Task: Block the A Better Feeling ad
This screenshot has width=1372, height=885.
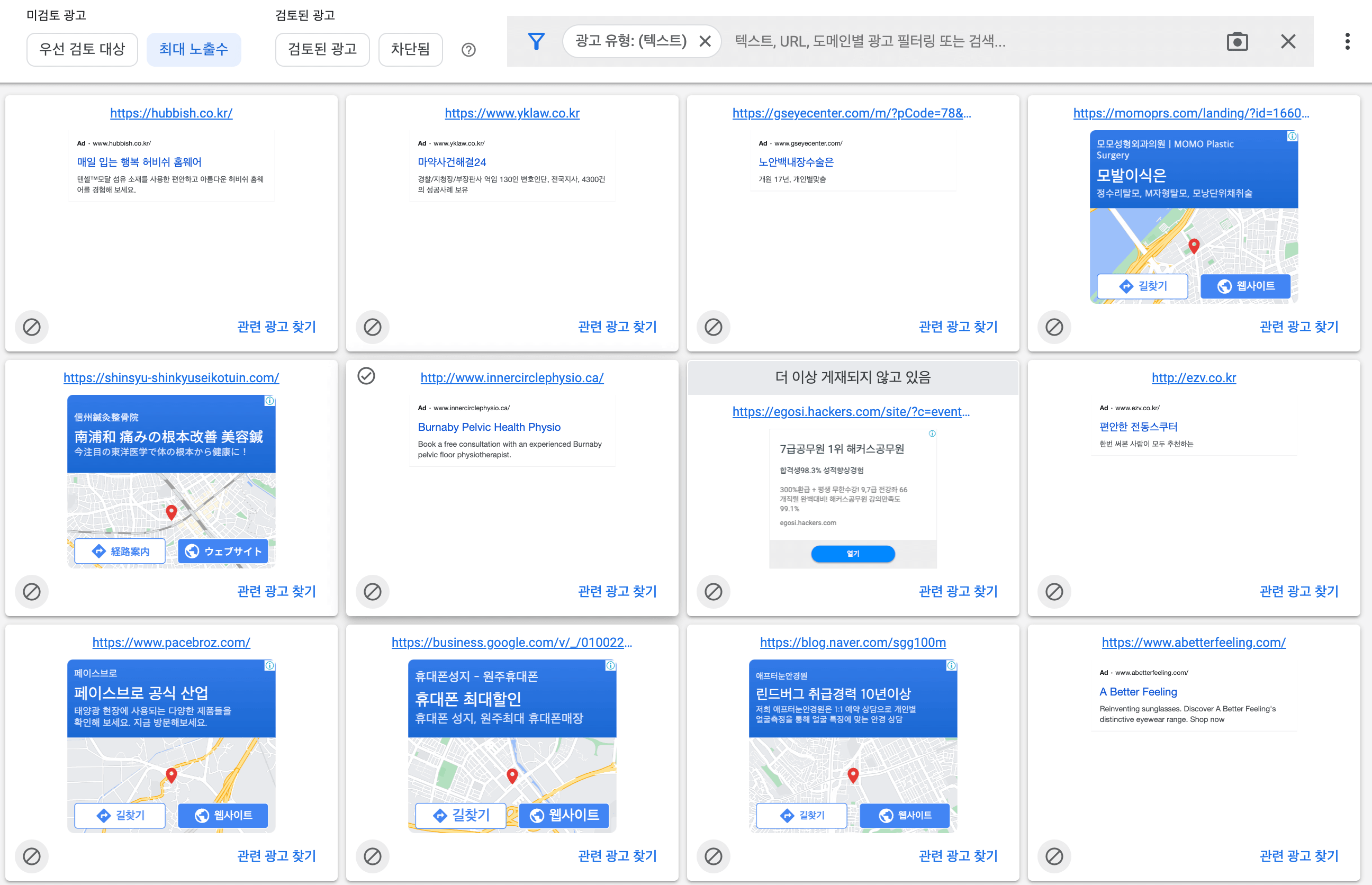Action: 1054,856
